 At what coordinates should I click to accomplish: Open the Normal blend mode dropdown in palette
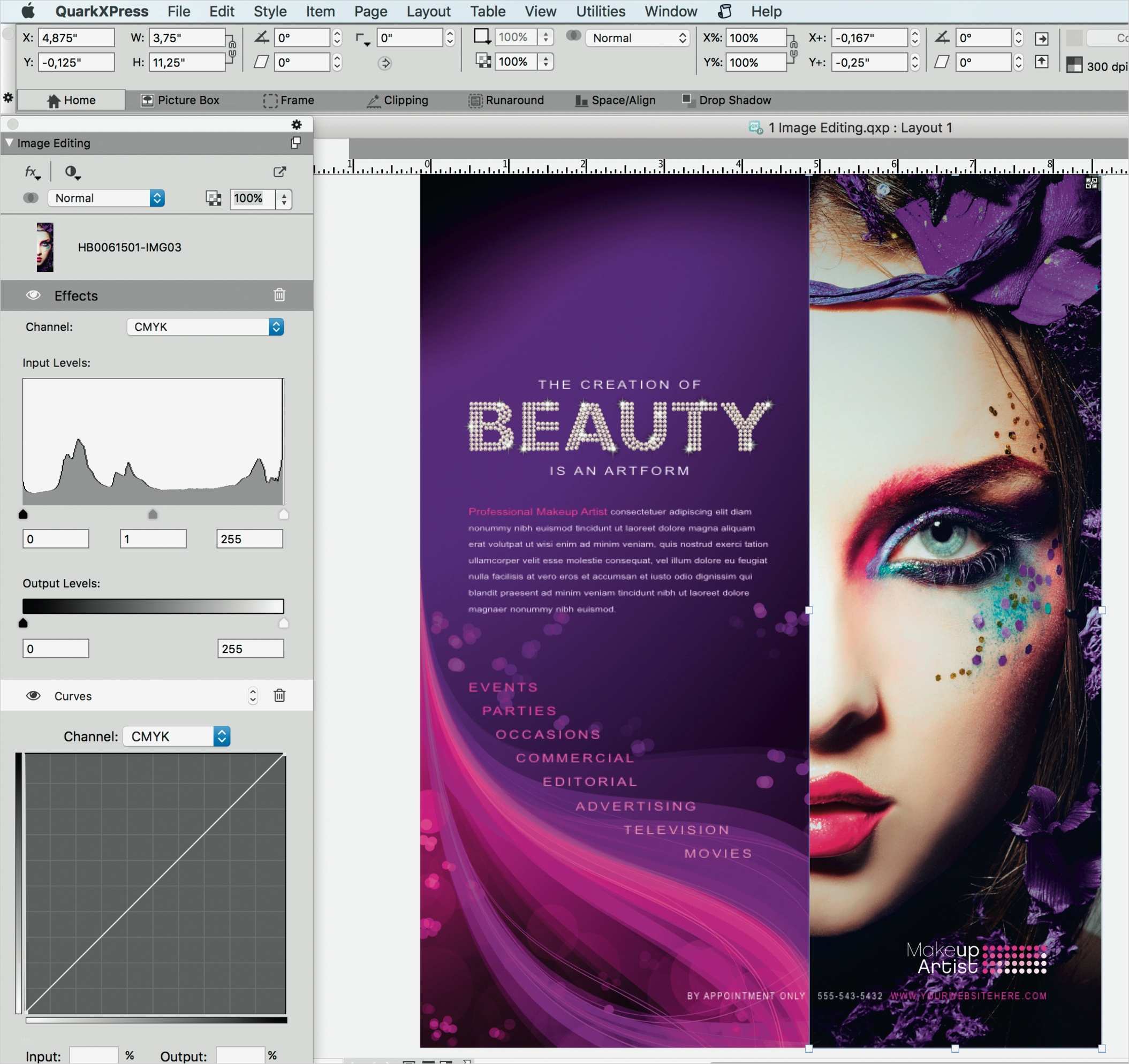click(x=105, y=198)
